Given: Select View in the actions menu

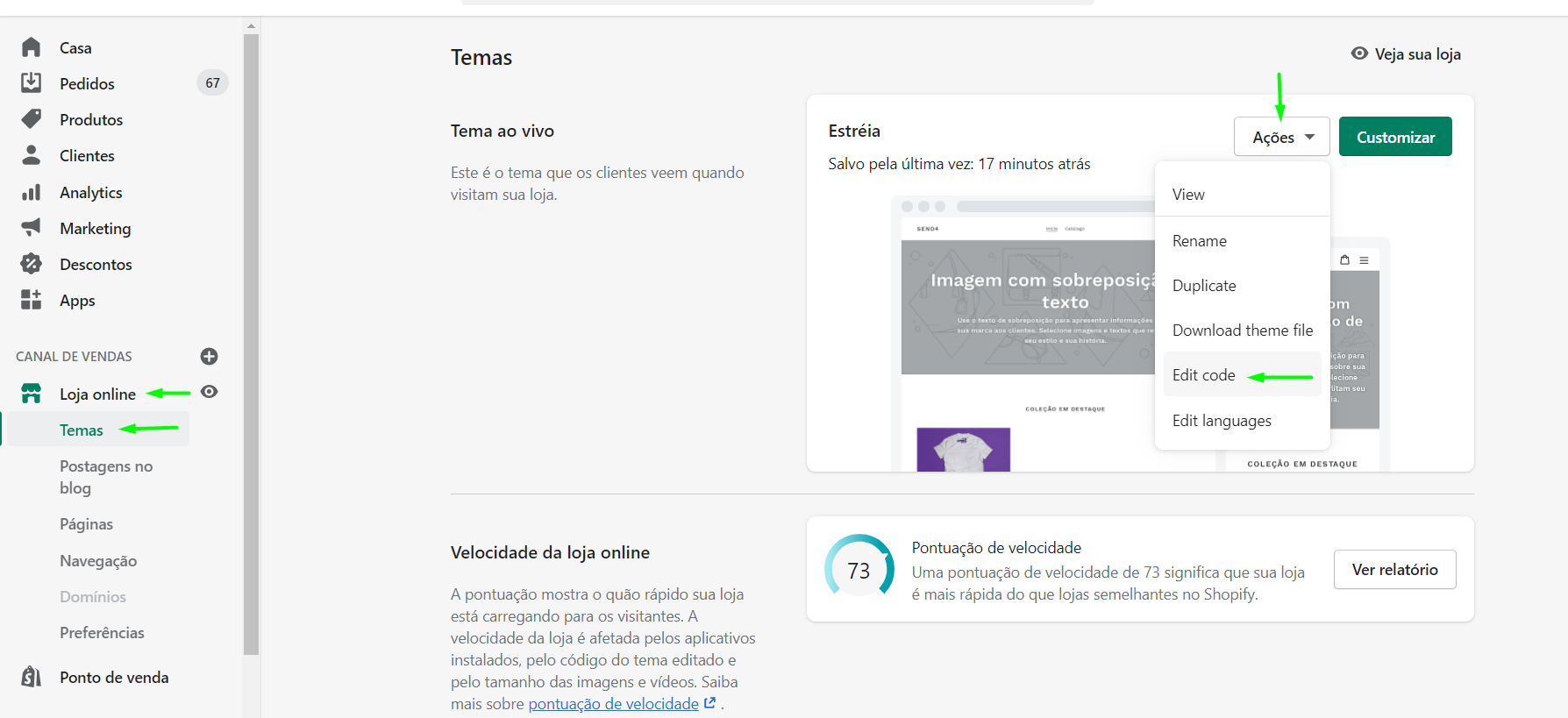Looking at the screenshot, I should point(1243,195).
